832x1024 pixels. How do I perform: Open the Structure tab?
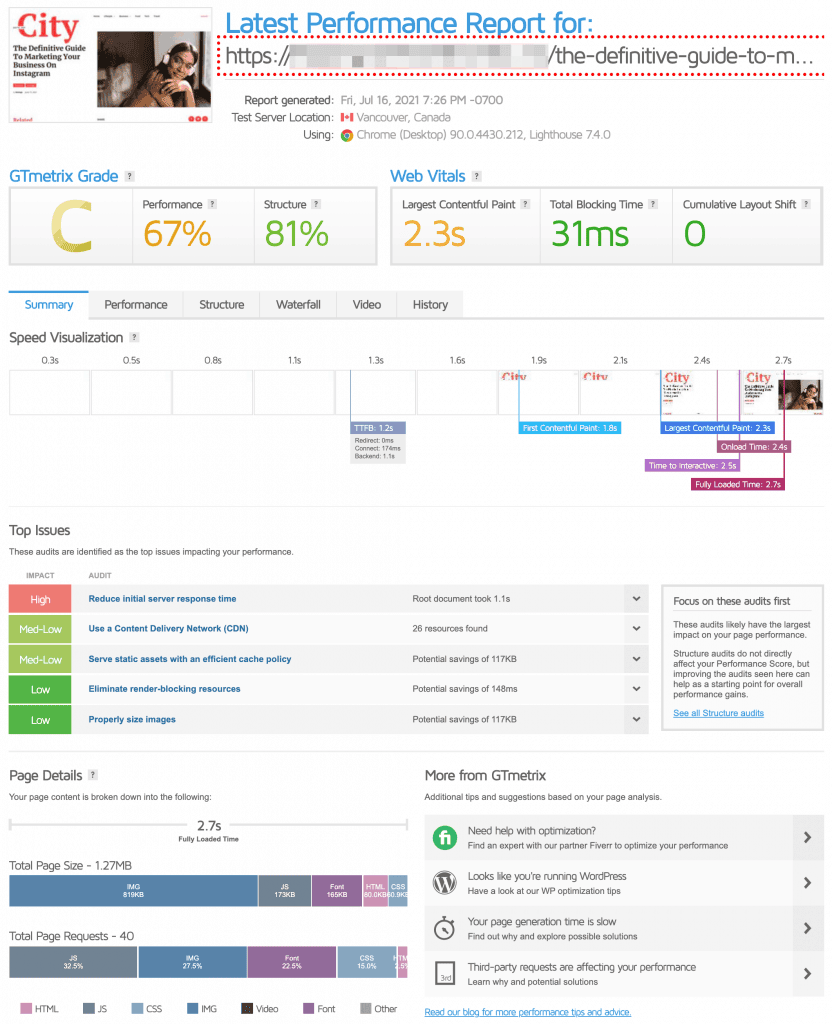tap(221, 305)
